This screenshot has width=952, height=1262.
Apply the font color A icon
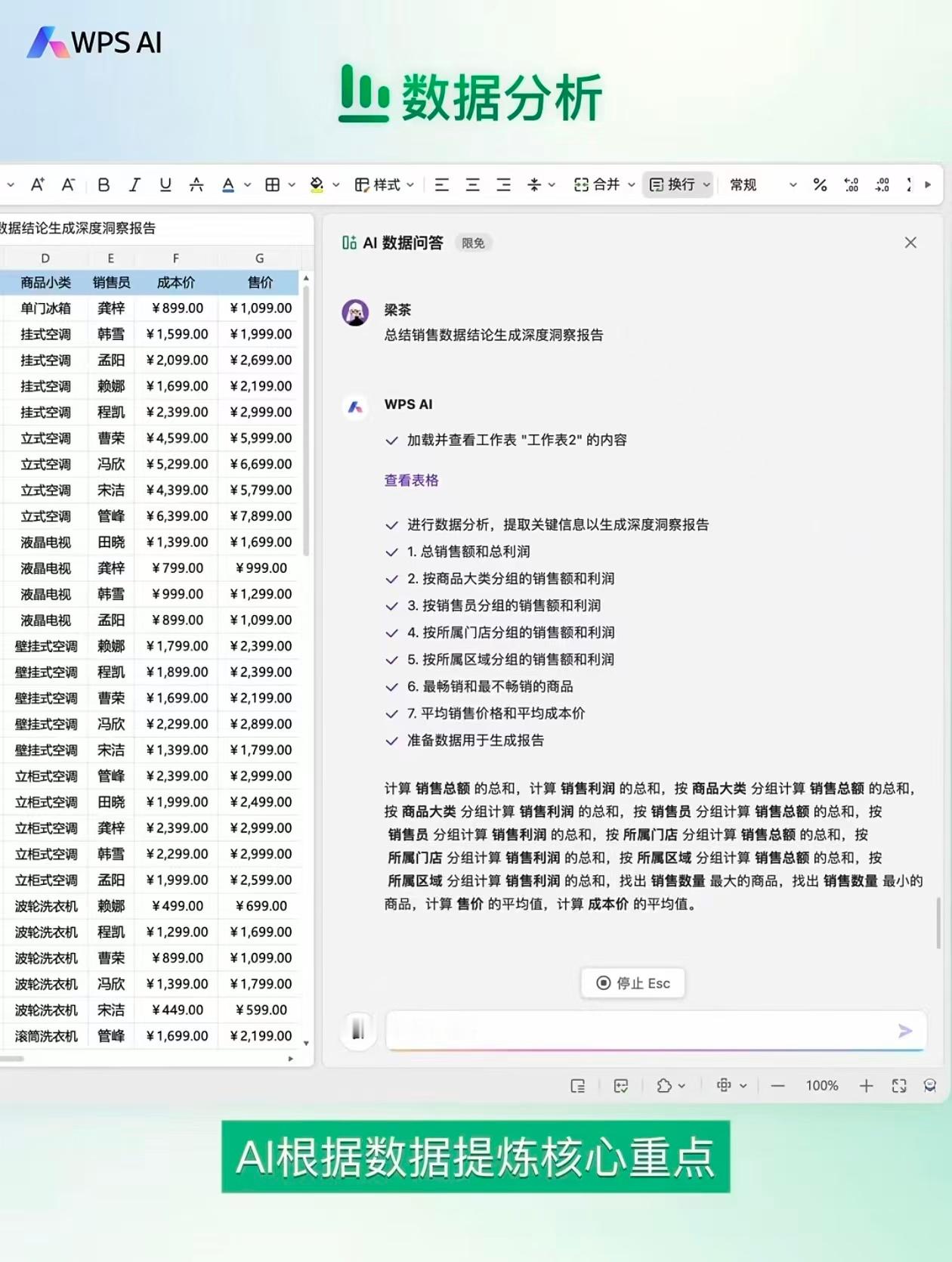228,184
